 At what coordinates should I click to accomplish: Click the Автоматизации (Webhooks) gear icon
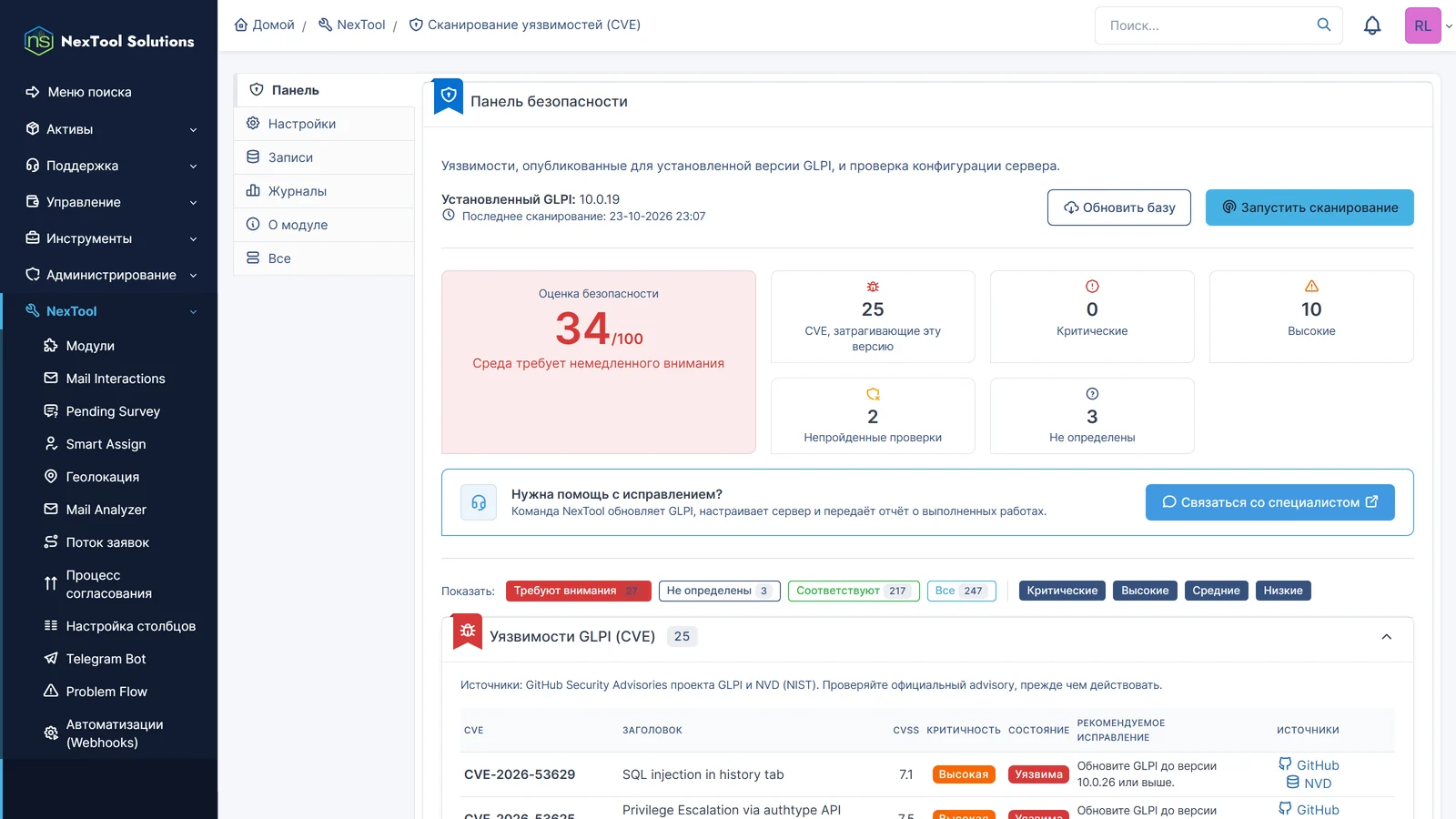click(x=51, y=733)
